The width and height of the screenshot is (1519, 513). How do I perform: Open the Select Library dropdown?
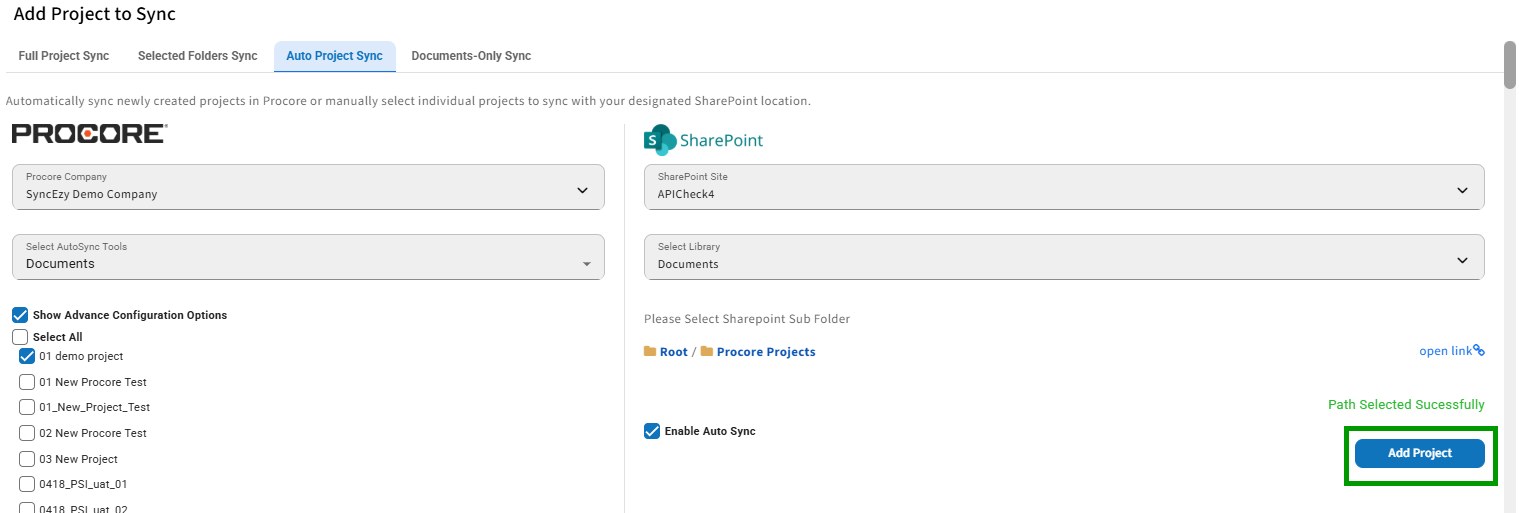[1064, 257]
